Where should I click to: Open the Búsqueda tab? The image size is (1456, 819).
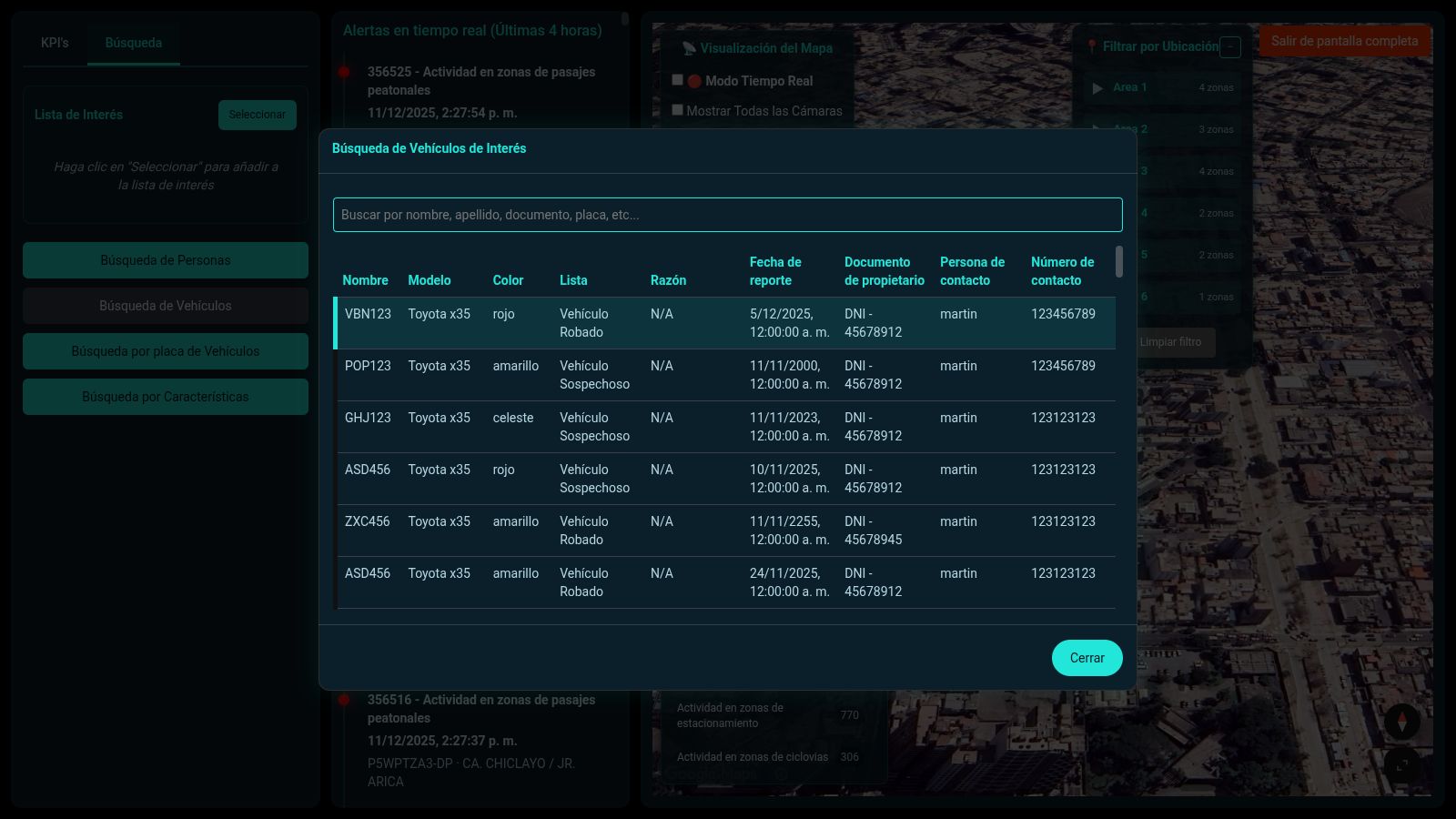pyautogui.click(x=134, y=43)
